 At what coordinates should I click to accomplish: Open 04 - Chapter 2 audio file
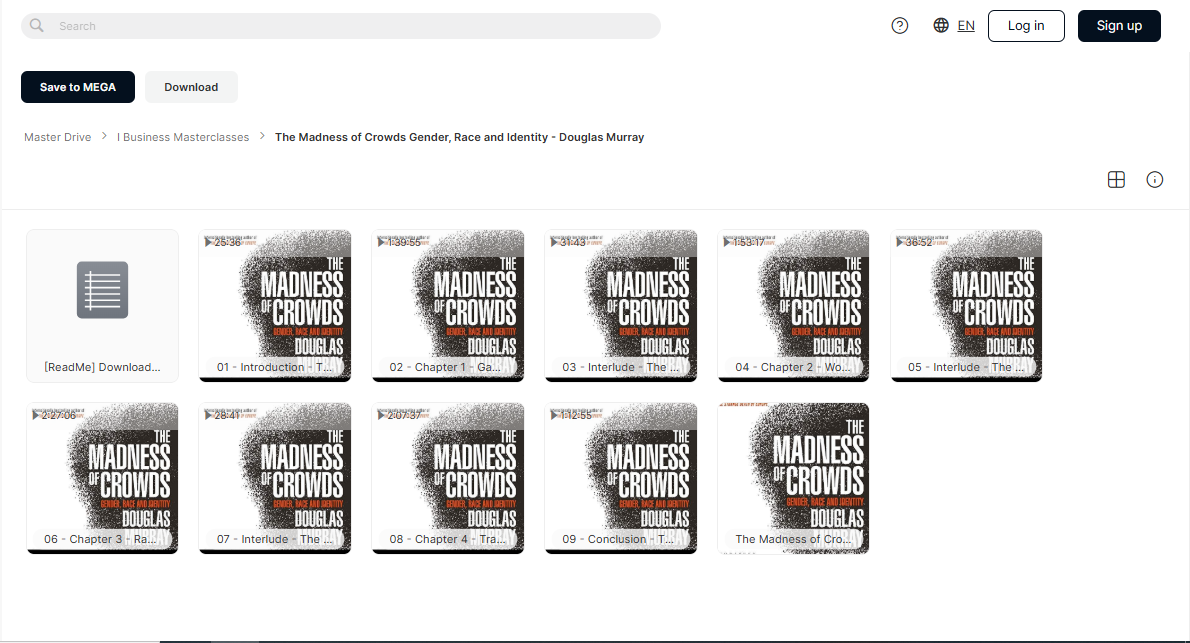(793, 306)
